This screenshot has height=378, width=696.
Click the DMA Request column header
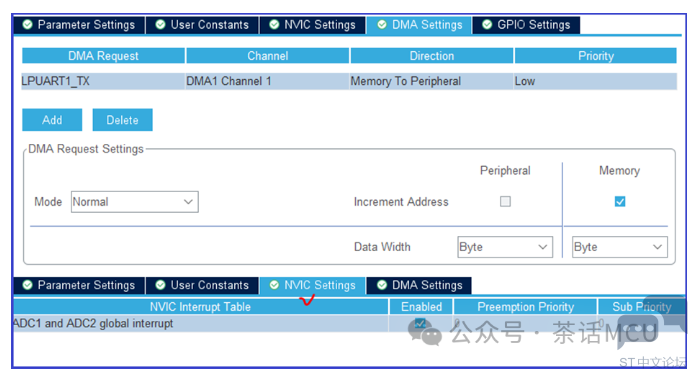click(103, 56)
